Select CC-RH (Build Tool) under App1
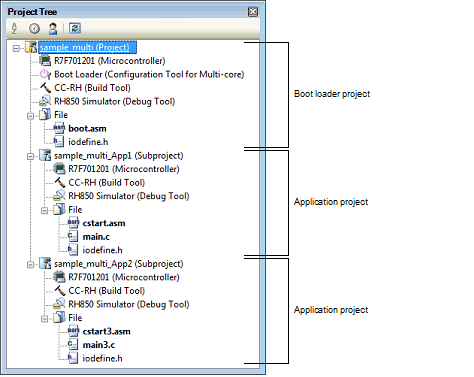 pyautogui.click(x=107, y=183)
